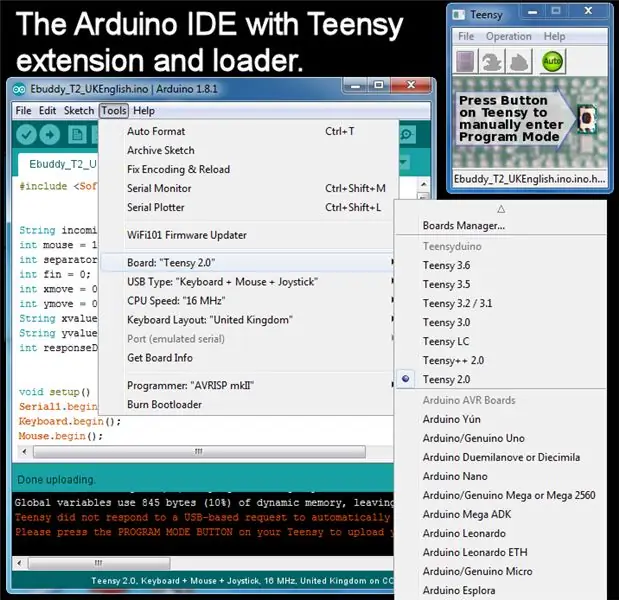Select the Teensy++ 2.0 board

pos(501,360)
